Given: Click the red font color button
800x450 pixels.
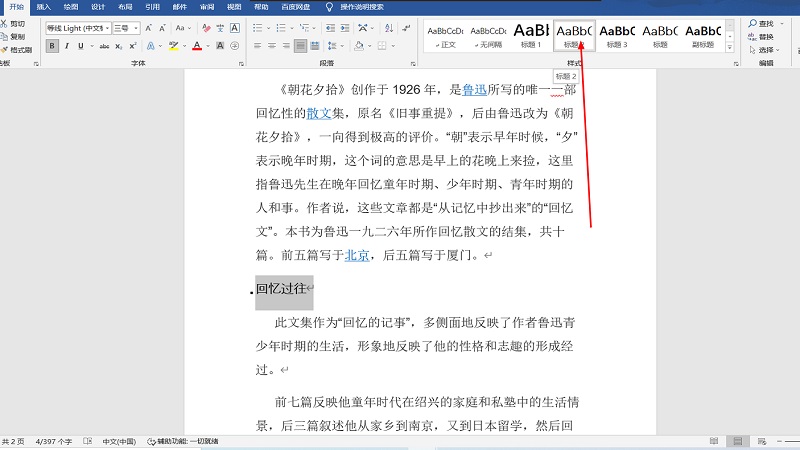Looking at the screenshot, I should point(196,46).
